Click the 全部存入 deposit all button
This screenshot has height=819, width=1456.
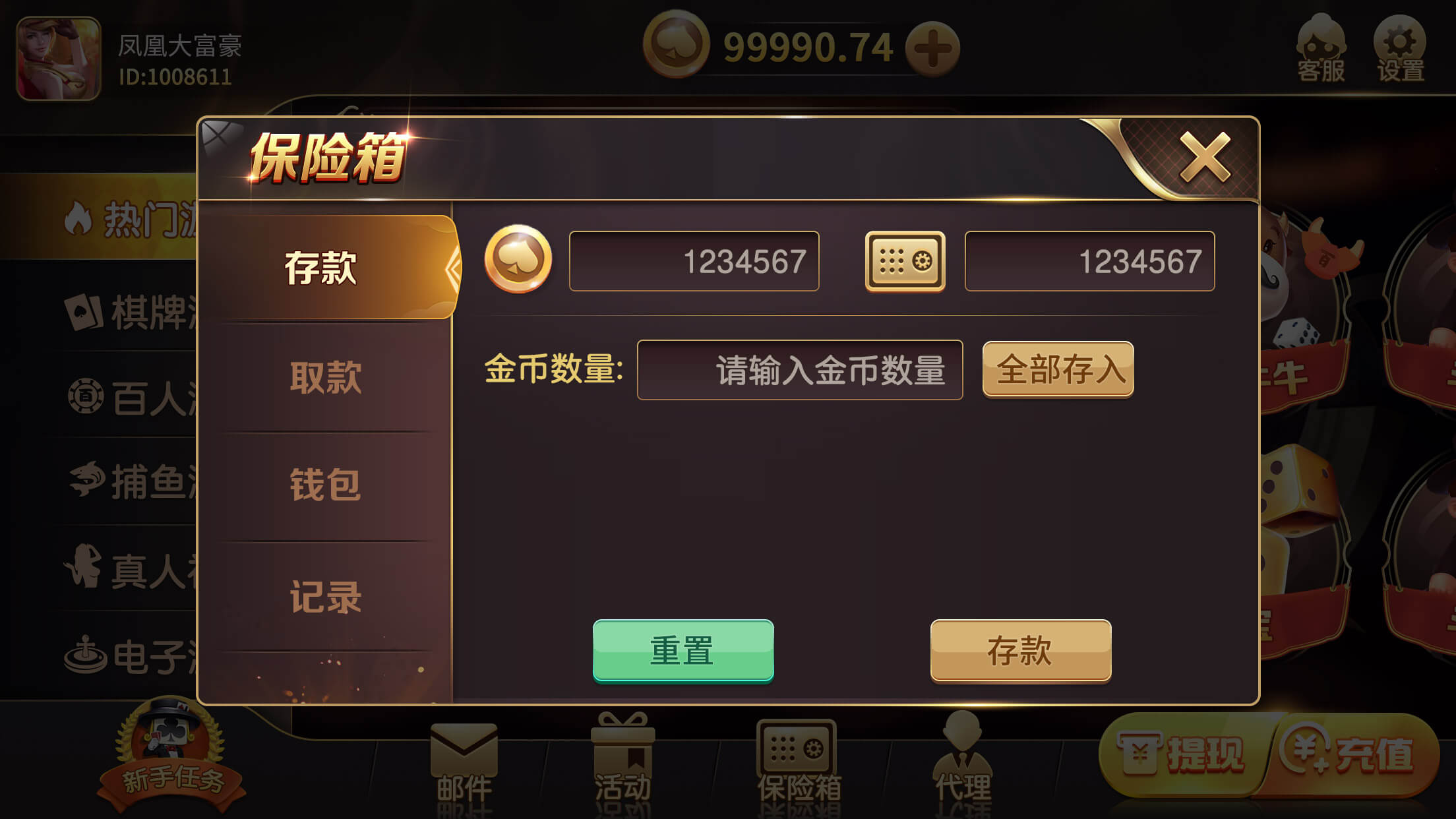click(x=1058, y=369)
